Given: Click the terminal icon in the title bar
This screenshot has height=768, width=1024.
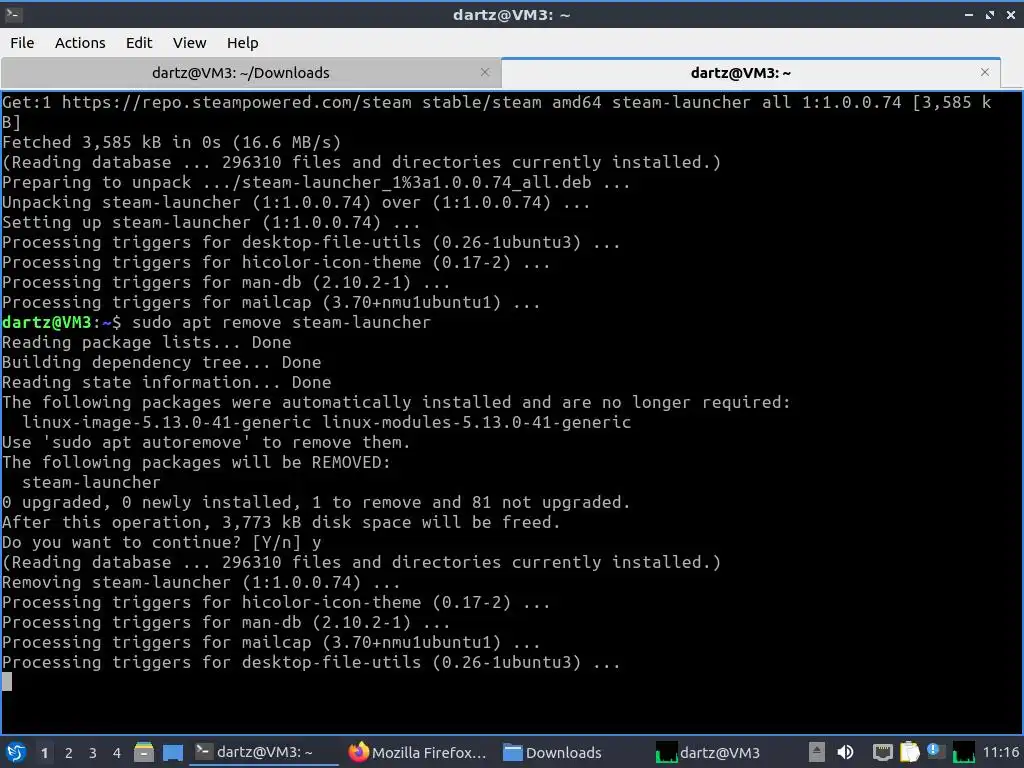Looking at the screenshot, I should pos(13,14).
